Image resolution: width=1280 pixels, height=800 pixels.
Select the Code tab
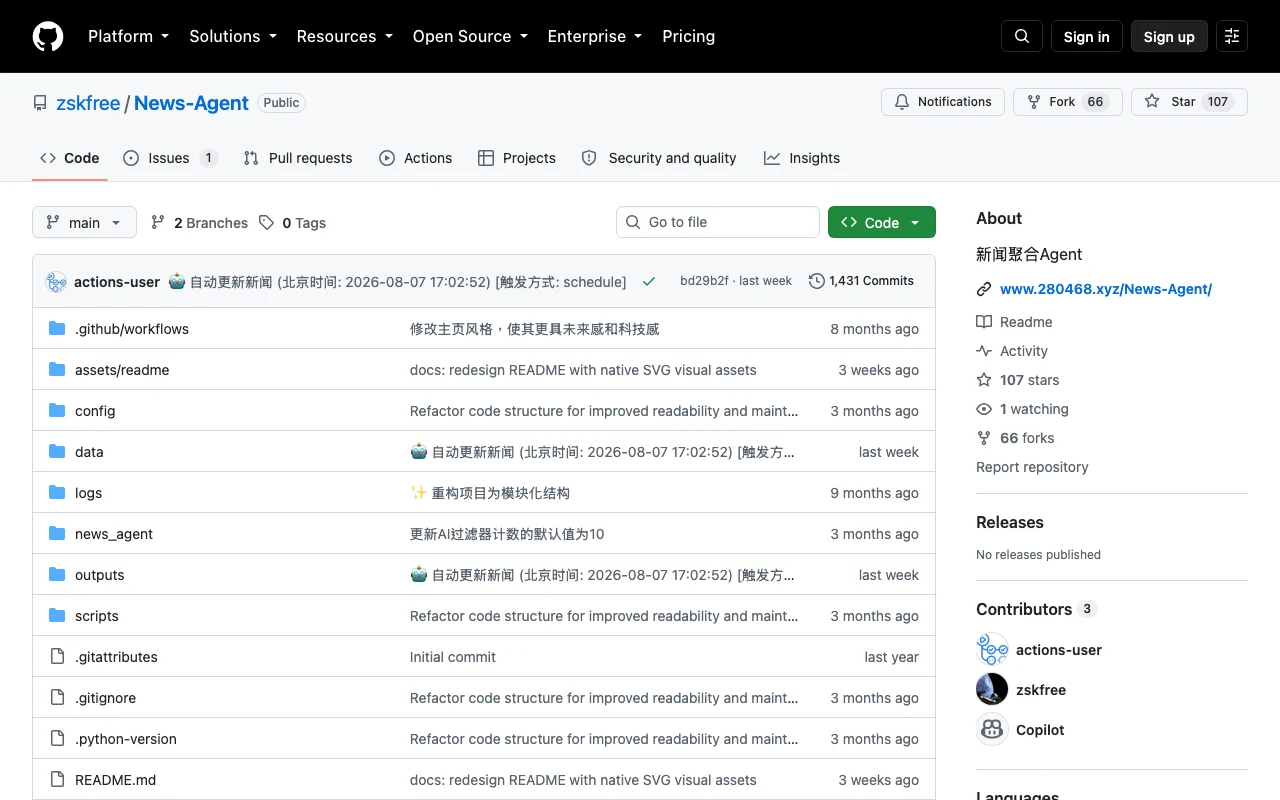click(x=70, y=158)
